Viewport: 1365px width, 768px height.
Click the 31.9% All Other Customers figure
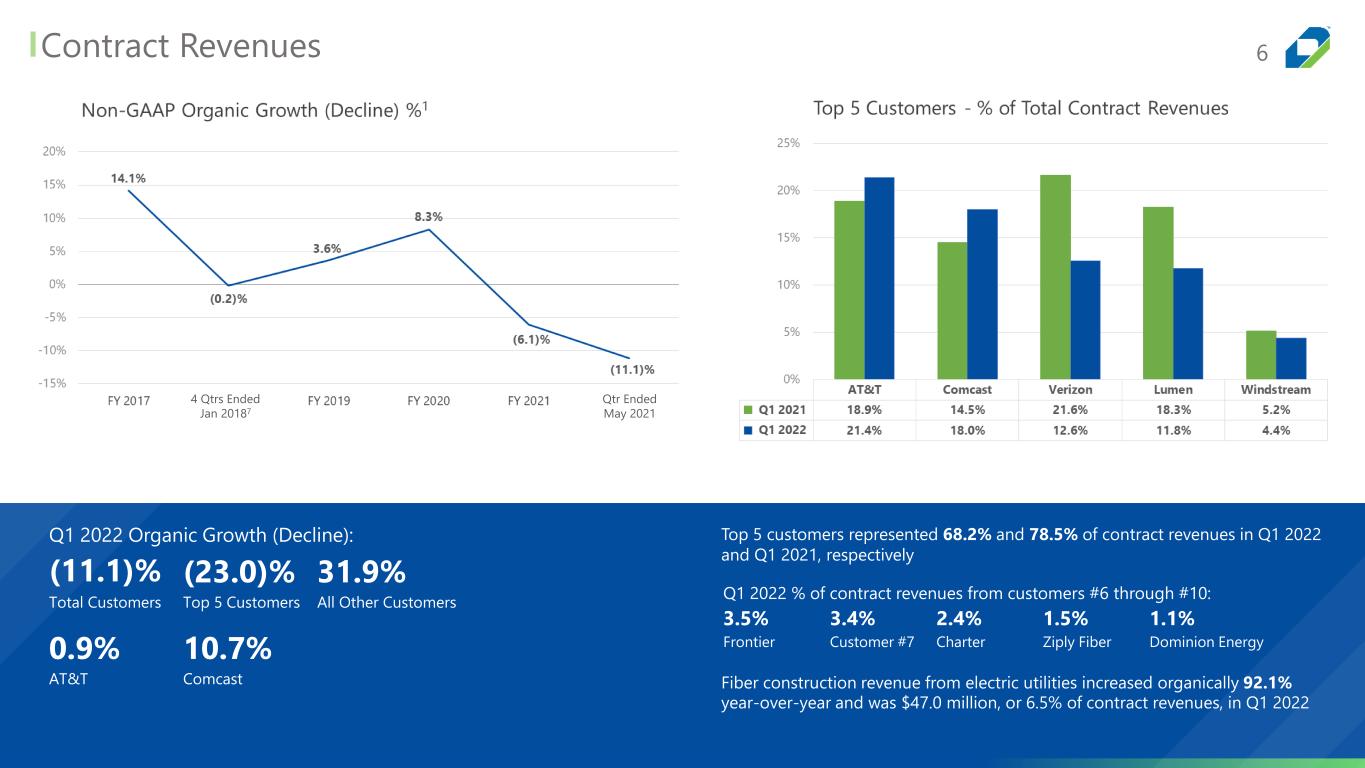(x=362, y=572)
